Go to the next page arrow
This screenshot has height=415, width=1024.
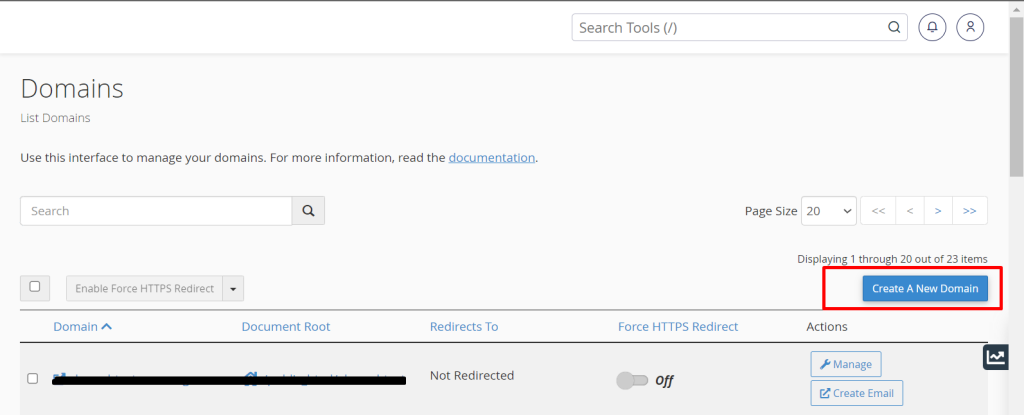(x=938, y=211)
